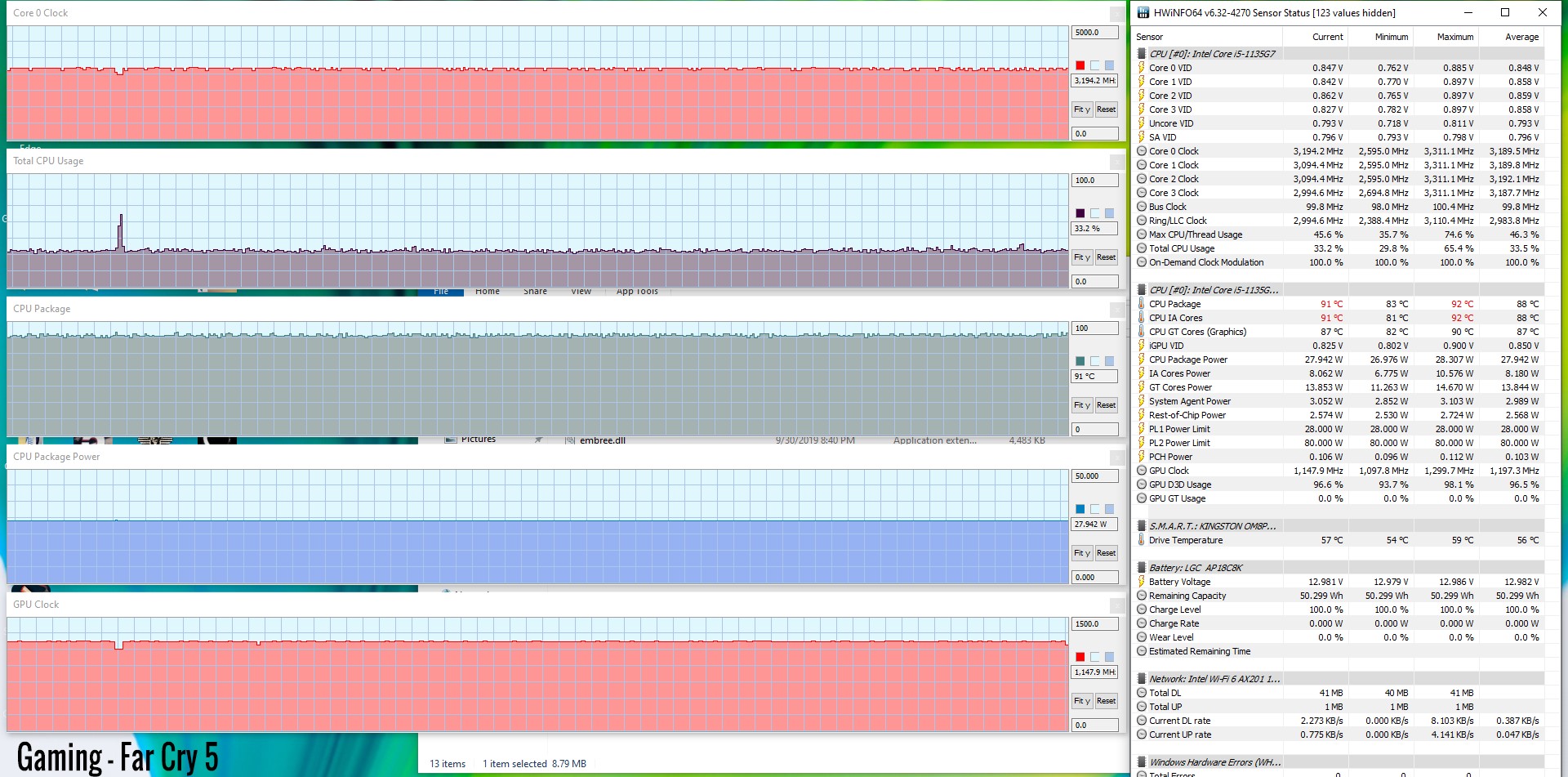Click the Maximum column header

[1454, 37]
